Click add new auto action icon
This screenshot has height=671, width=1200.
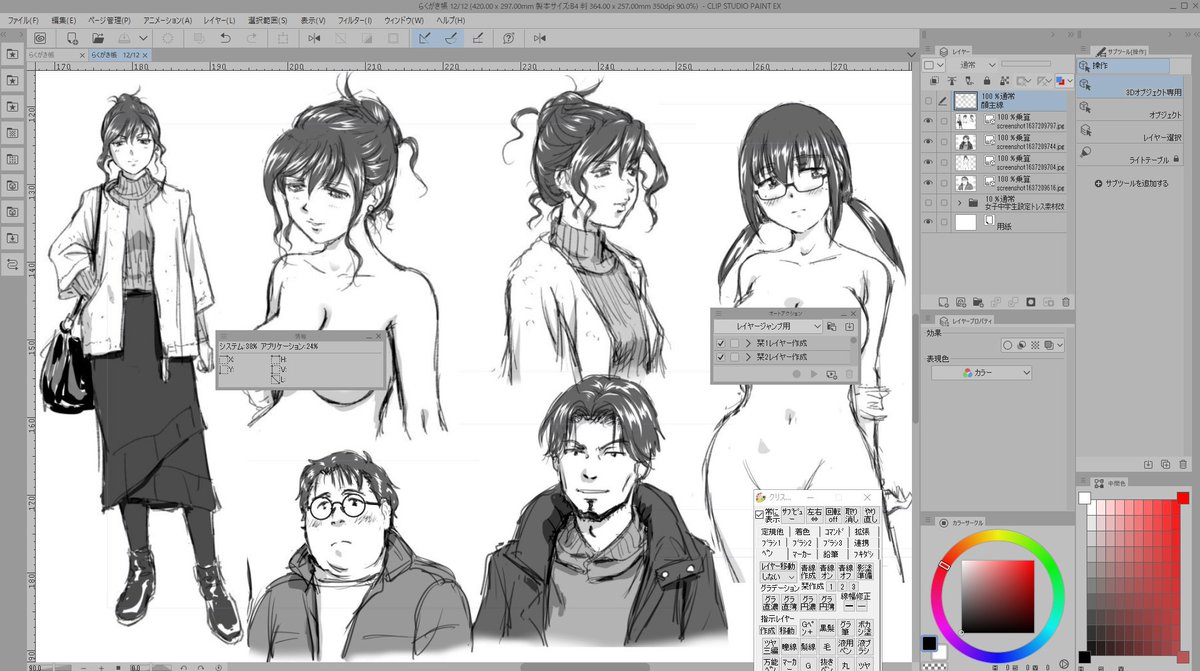click(832, 374)
